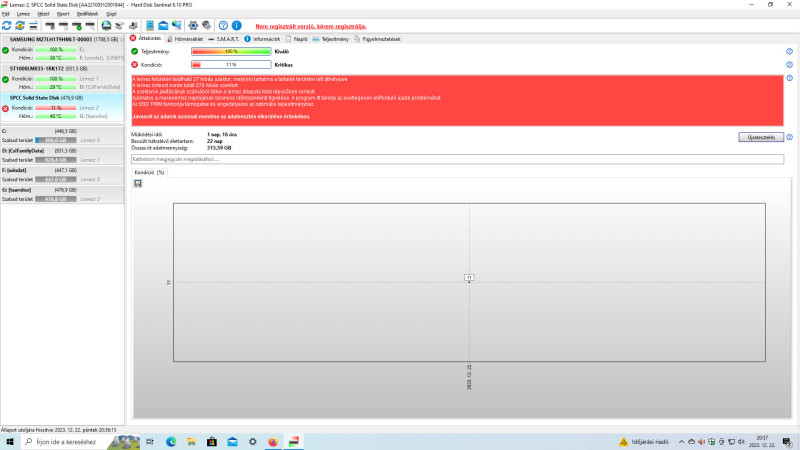Select the Kondíció (%) graph tab

click(149, 172)
